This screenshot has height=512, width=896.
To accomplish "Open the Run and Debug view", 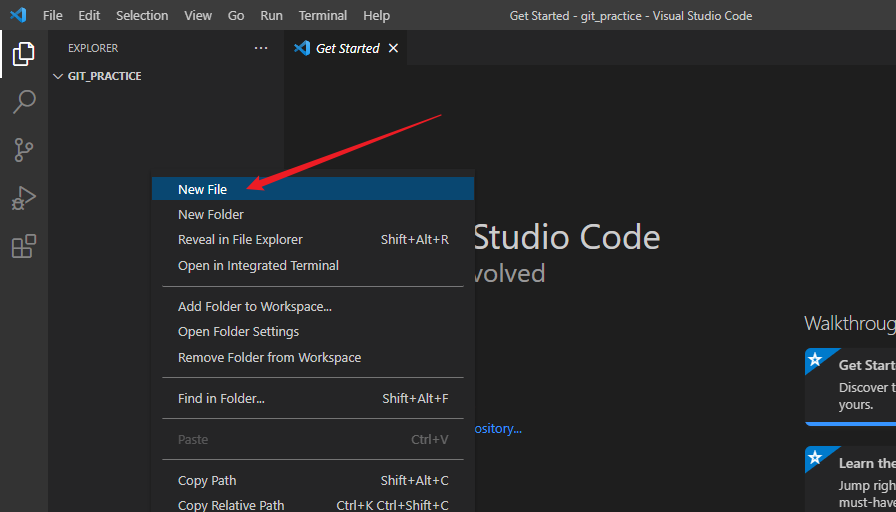I will (x=23, y=198).
